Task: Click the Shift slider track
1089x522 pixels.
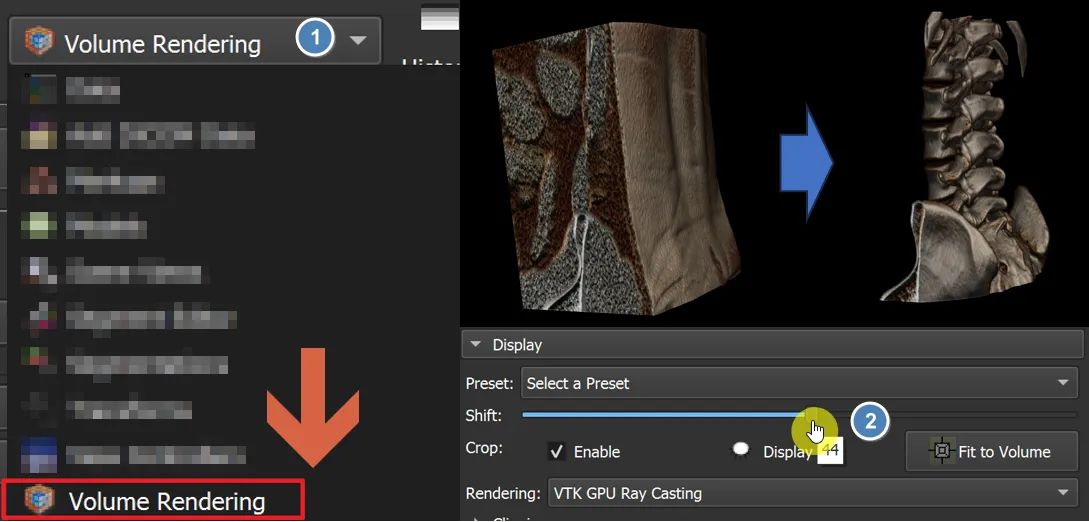Action: tap(799, 415)
